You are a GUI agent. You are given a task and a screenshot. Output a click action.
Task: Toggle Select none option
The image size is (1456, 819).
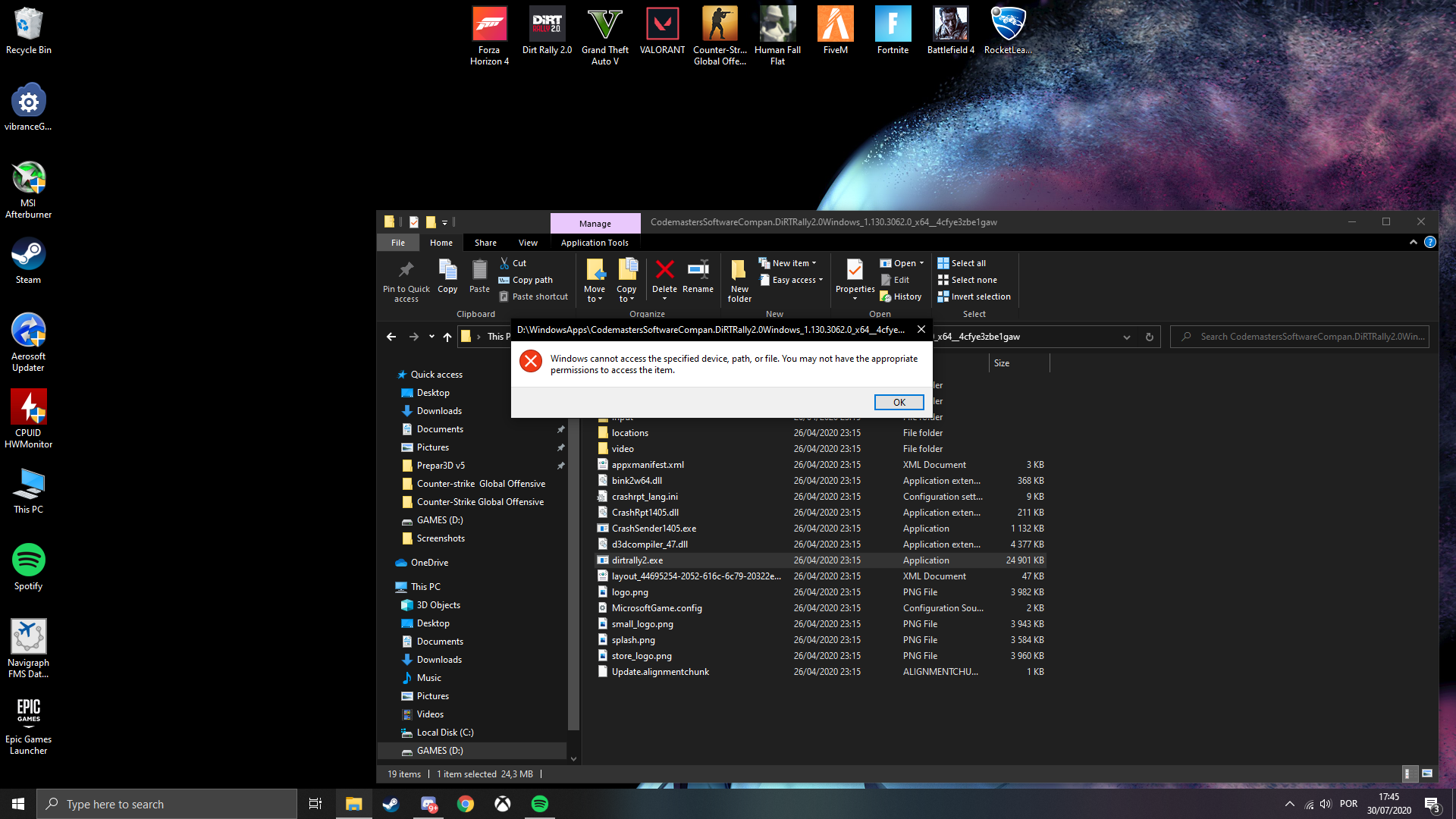974,280
